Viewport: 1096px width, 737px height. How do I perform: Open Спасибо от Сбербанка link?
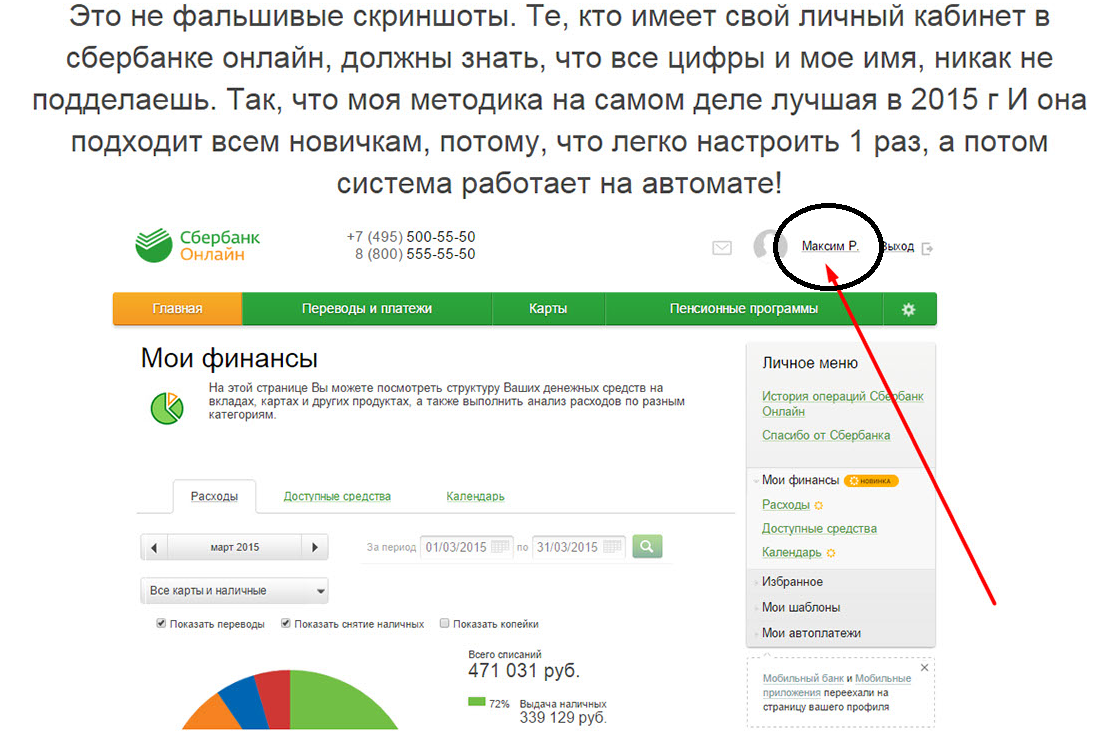[826, 435]
